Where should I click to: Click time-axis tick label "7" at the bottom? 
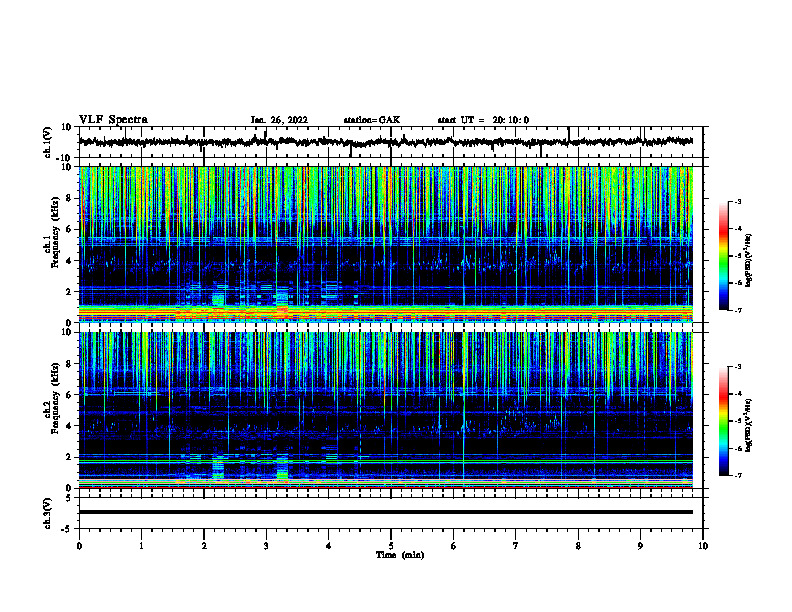(x=516, y=546)
